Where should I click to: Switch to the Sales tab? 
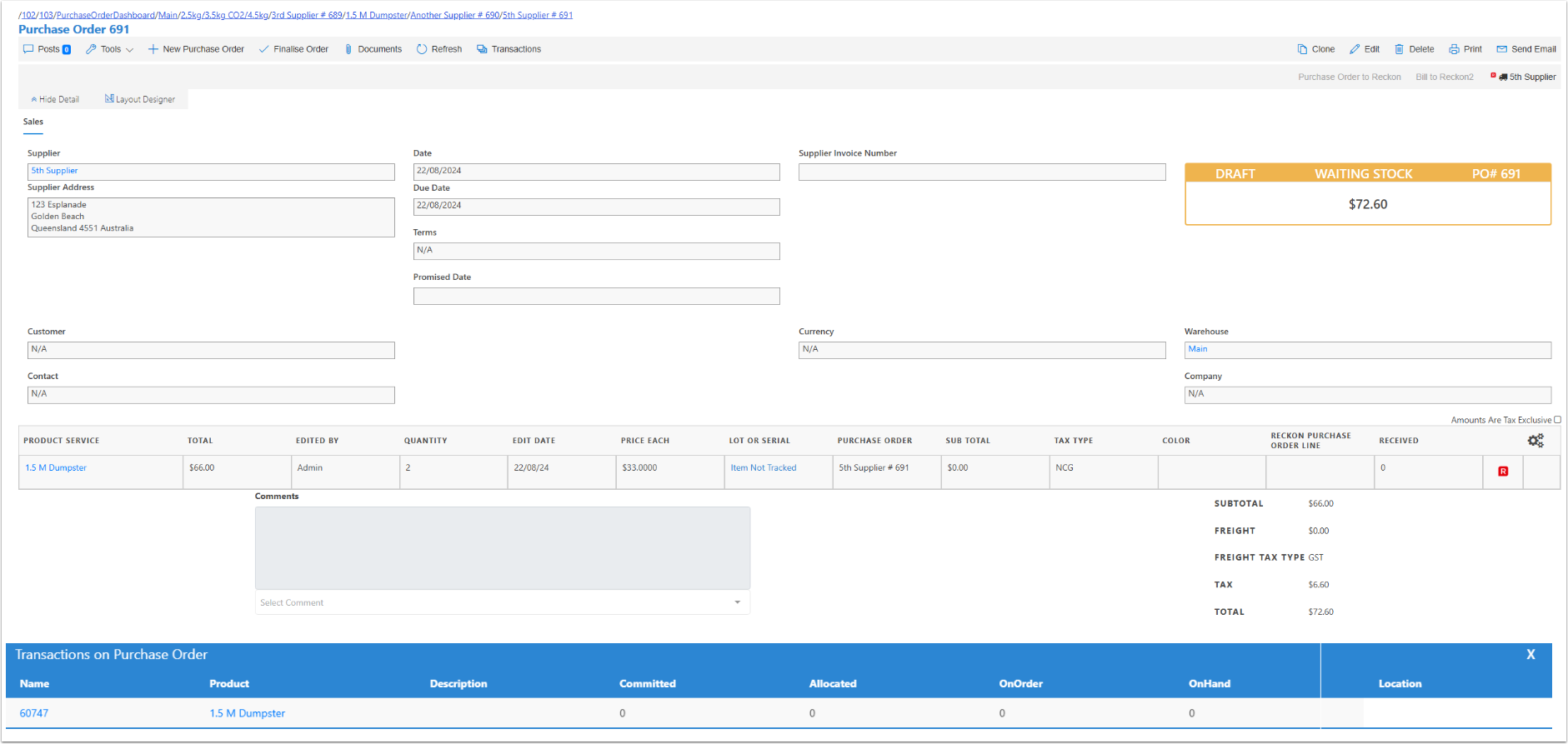coord(33,122)
